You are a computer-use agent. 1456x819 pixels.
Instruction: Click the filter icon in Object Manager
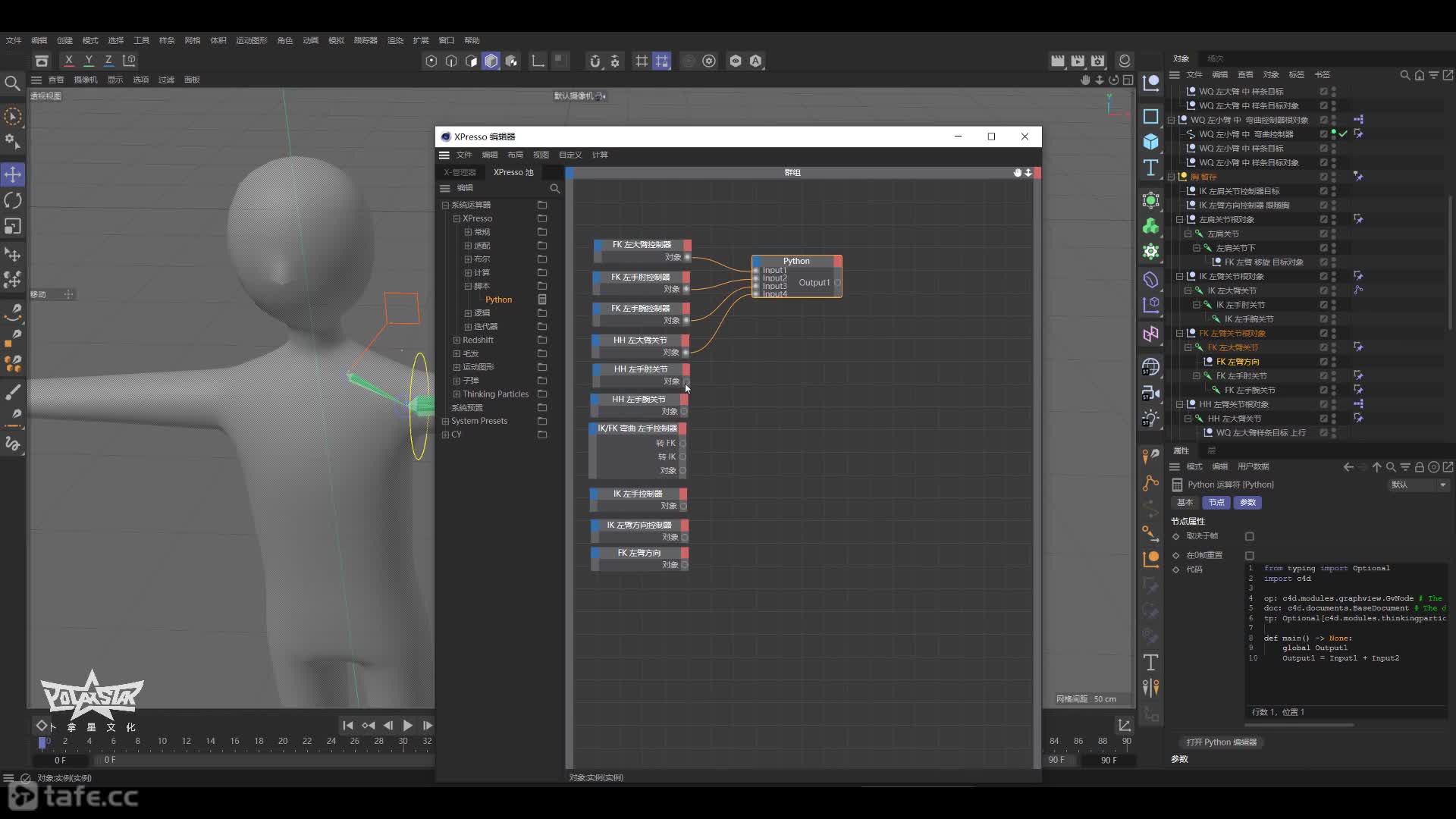[1434, 75]
